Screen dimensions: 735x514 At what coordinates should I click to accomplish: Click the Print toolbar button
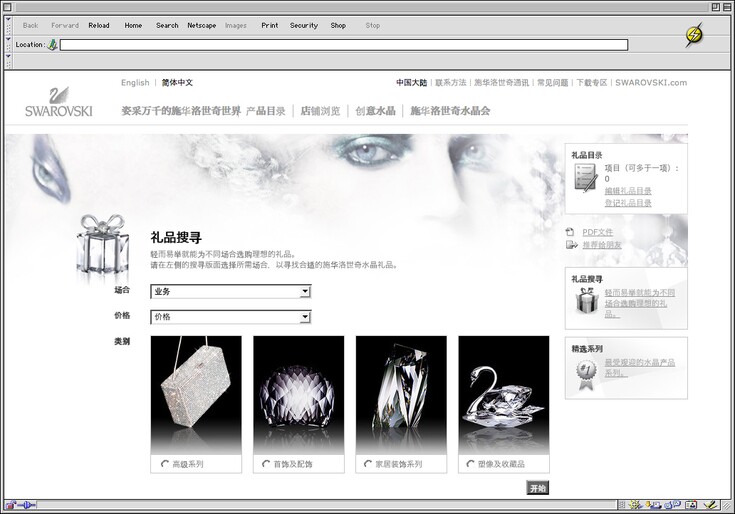click(270, 25)
